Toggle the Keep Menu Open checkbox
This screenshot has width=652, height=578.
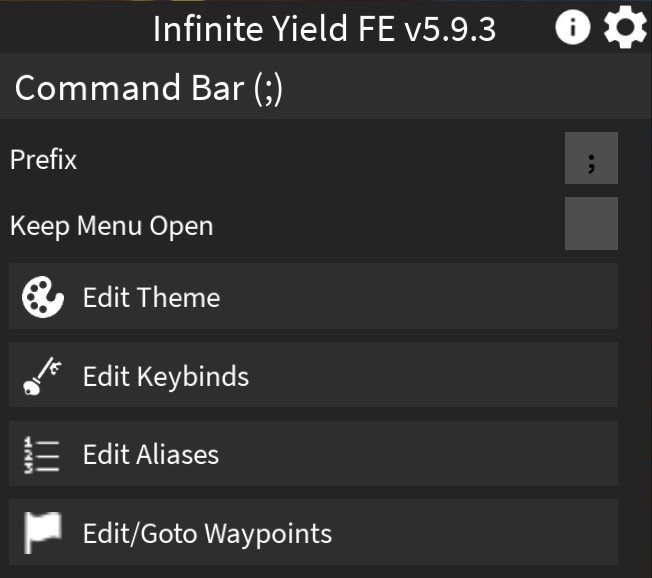(591, 223)
